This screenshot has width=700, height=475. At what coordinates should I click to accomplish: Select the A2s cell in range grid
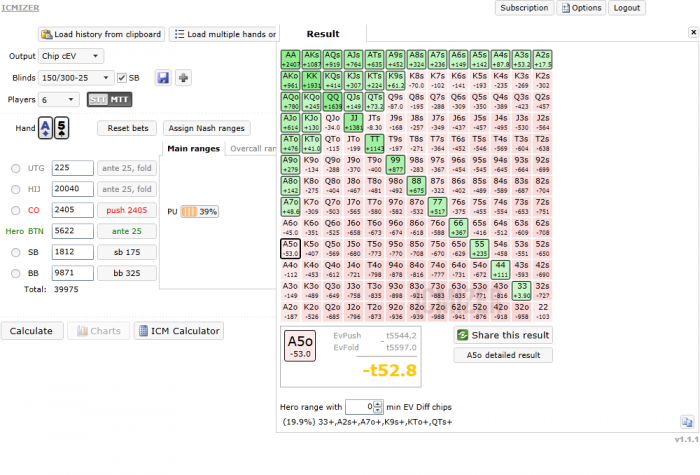[542, 59]
